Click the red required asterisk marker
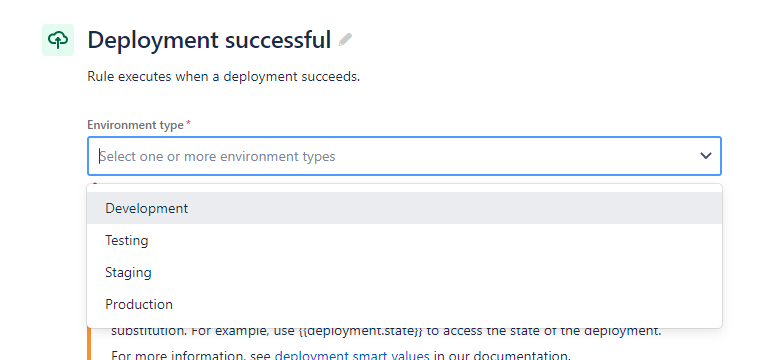The height and width of the screenshot is (360, 776). pos(188,124)
